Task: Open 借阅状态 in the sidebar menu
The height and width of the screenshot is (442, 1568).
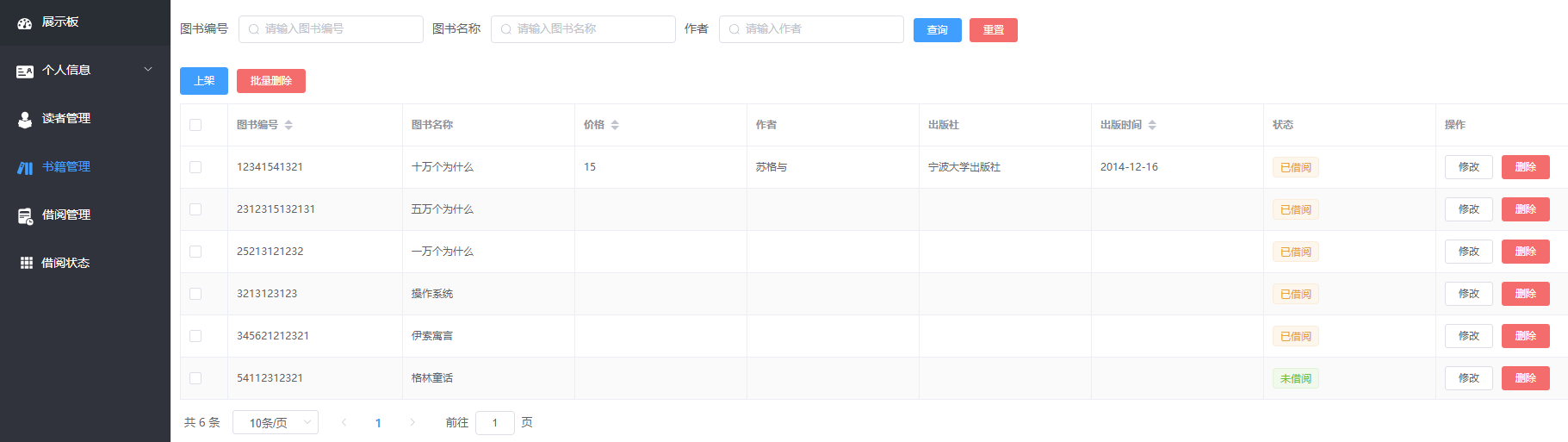Action: point(65,263)
